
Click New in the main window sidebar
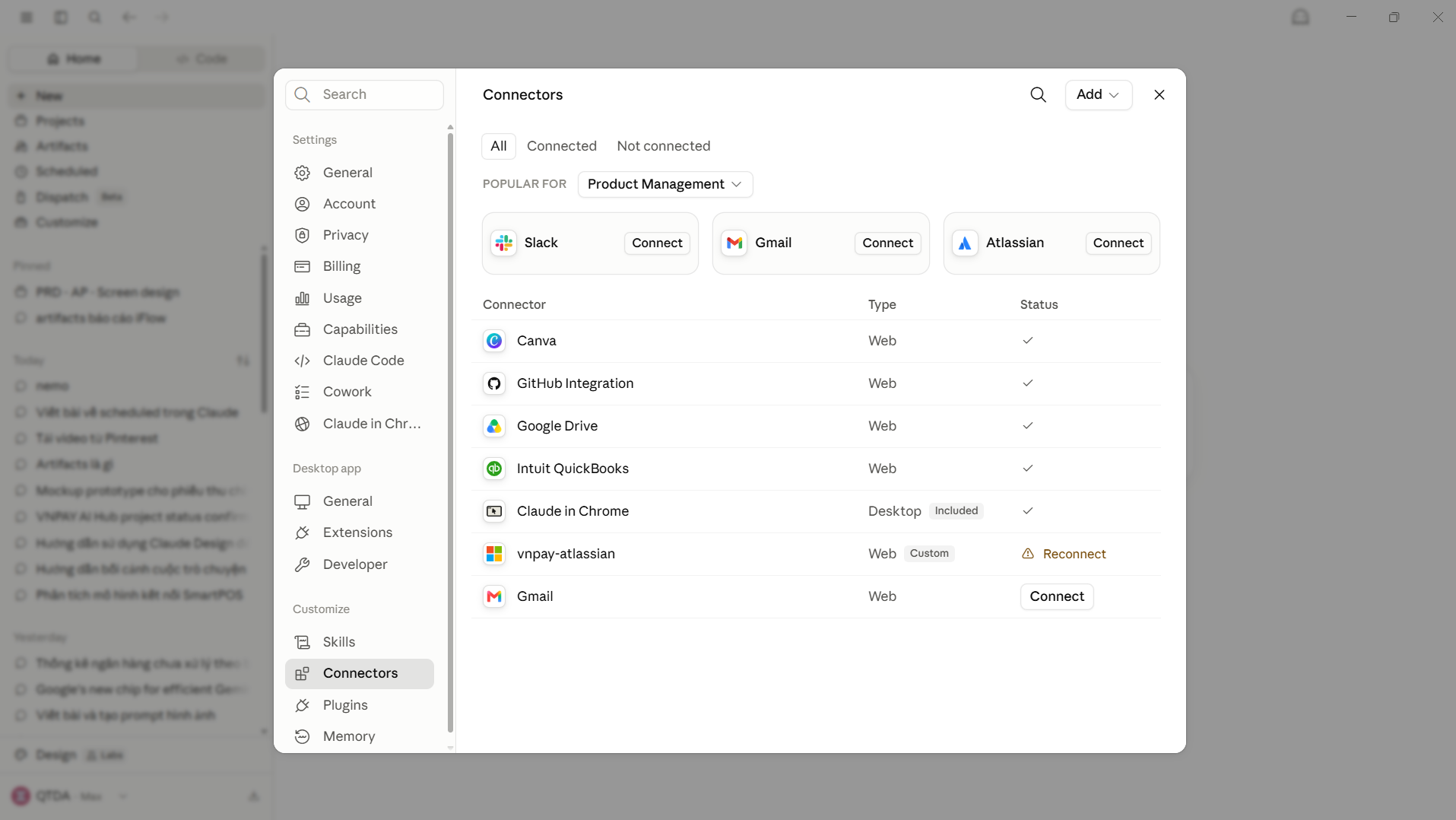click(x=137, y=96)
